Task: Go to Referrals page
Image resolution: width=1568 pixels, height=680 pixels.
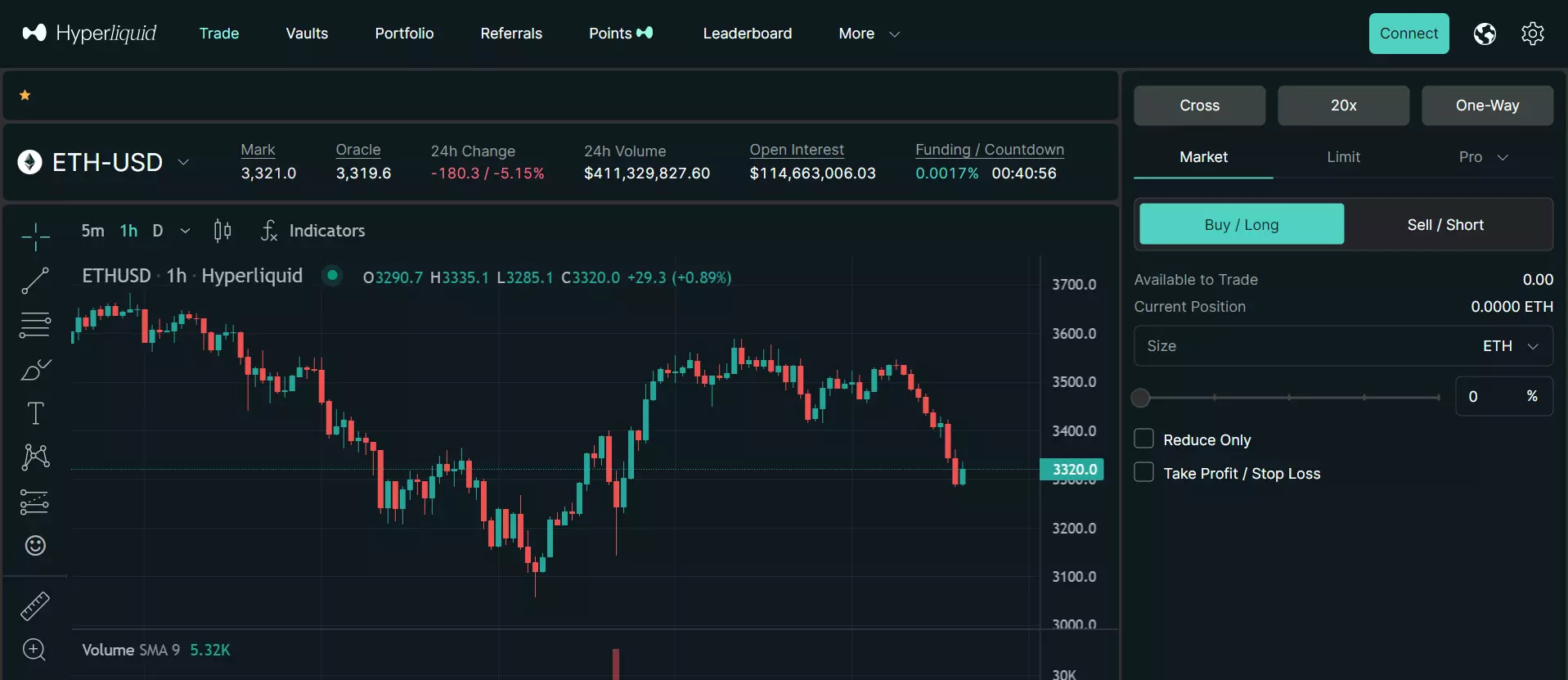Action: point(511,34)
